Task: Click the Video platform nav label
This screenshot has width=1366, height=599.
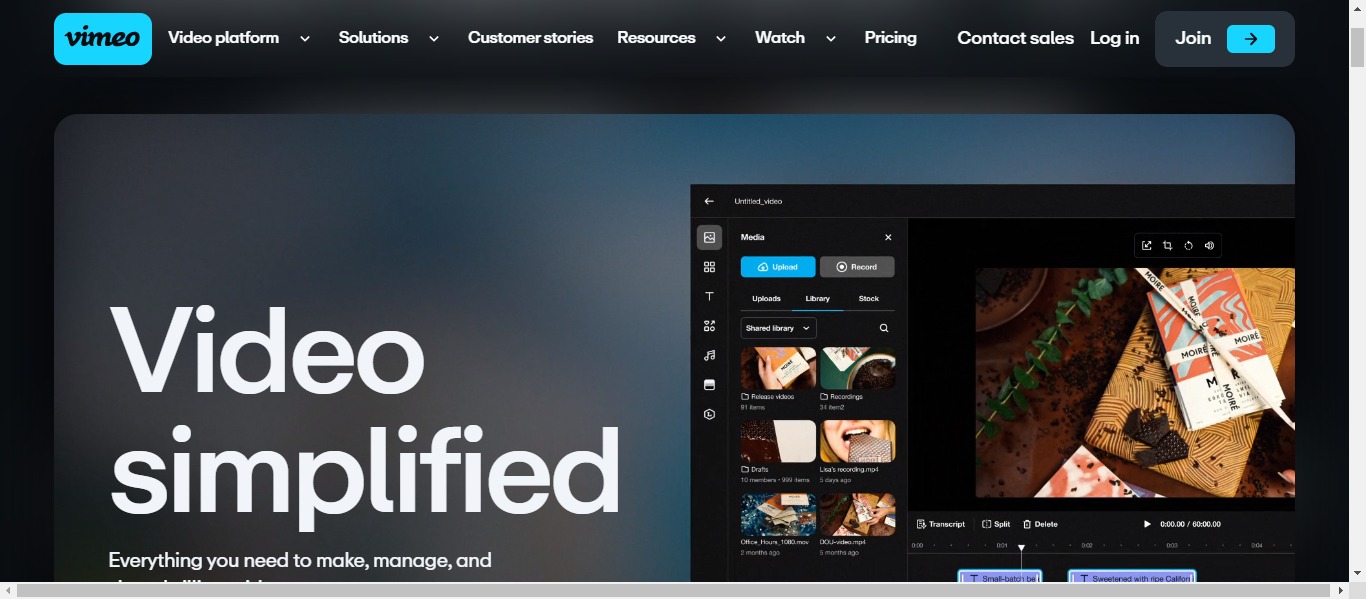Action: click(x=223, y=38)
